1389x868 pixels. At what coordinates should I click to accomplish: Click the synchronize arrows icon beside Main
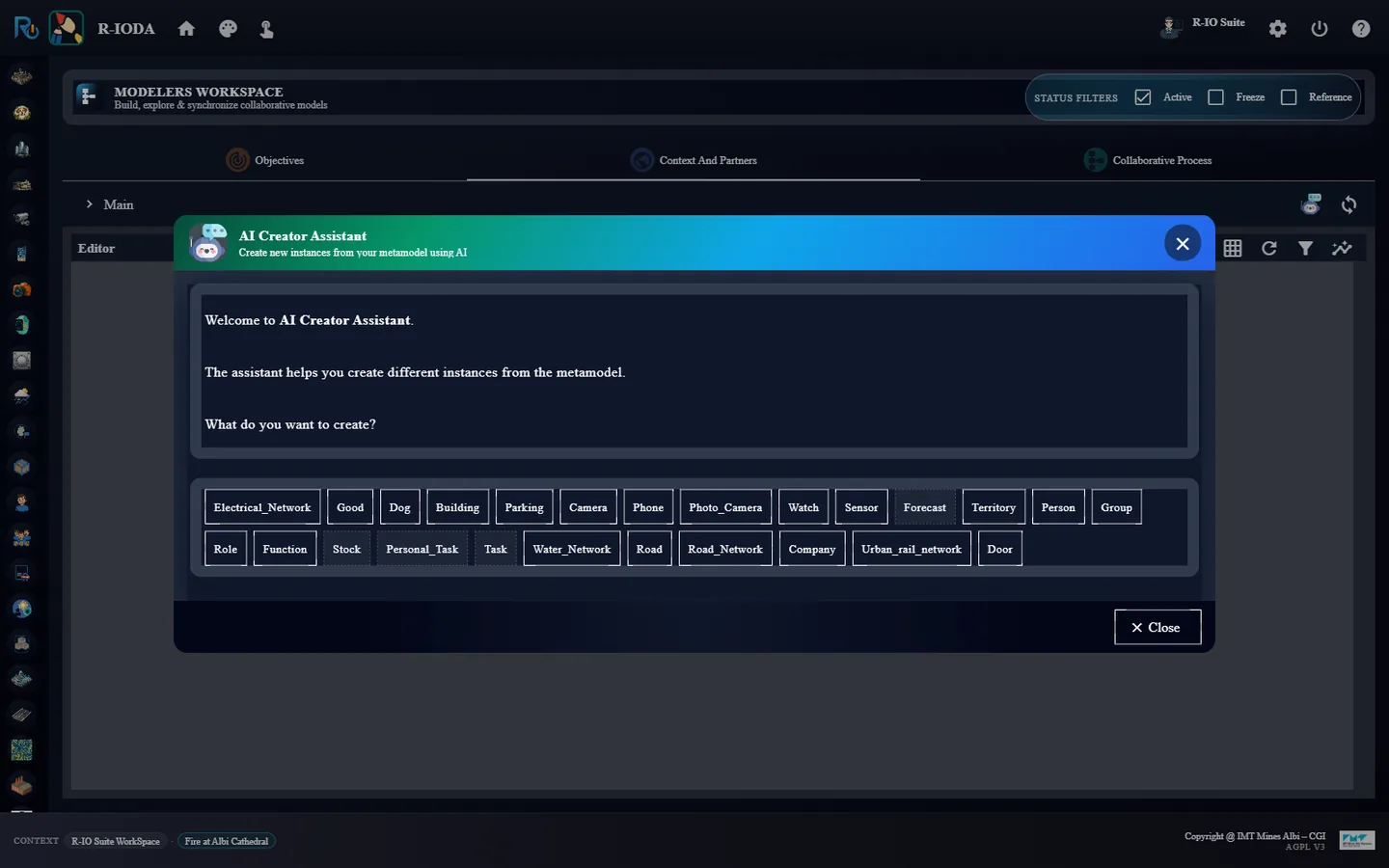tap(1348, 204)
